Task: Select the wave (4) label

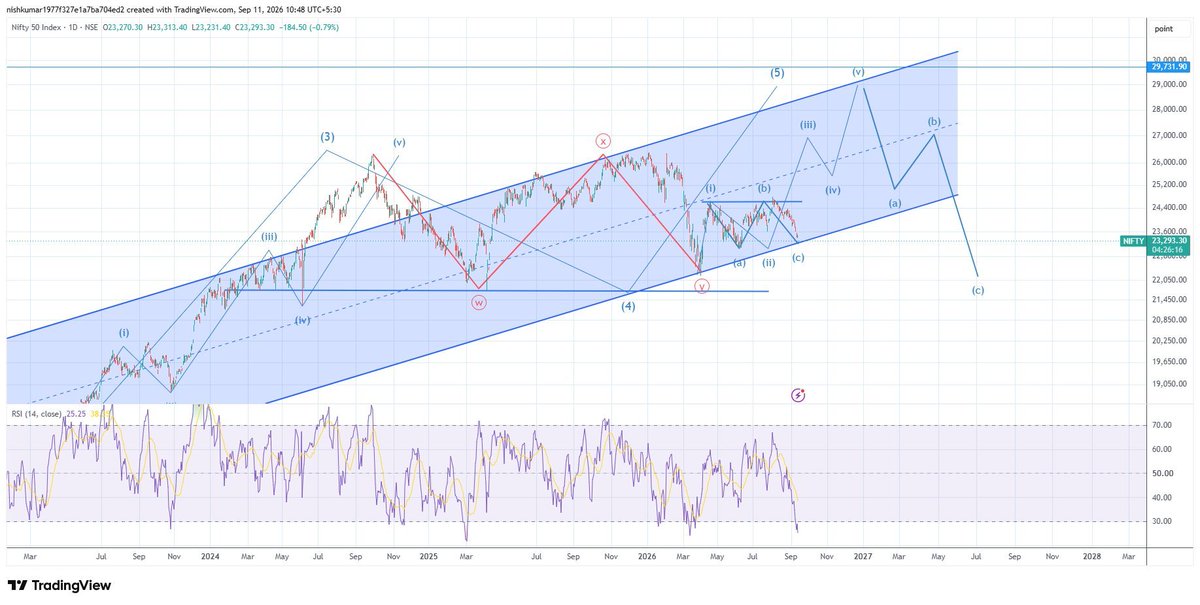Action: (x=628, y=306)
